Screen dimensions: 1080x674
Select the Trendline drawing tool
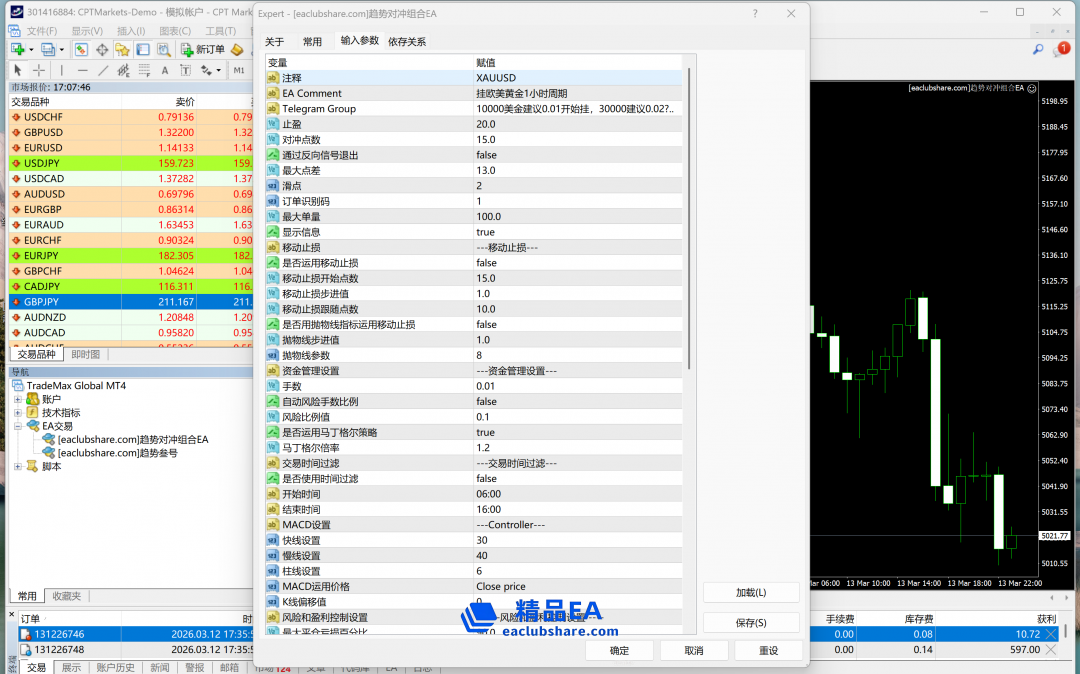103,70
